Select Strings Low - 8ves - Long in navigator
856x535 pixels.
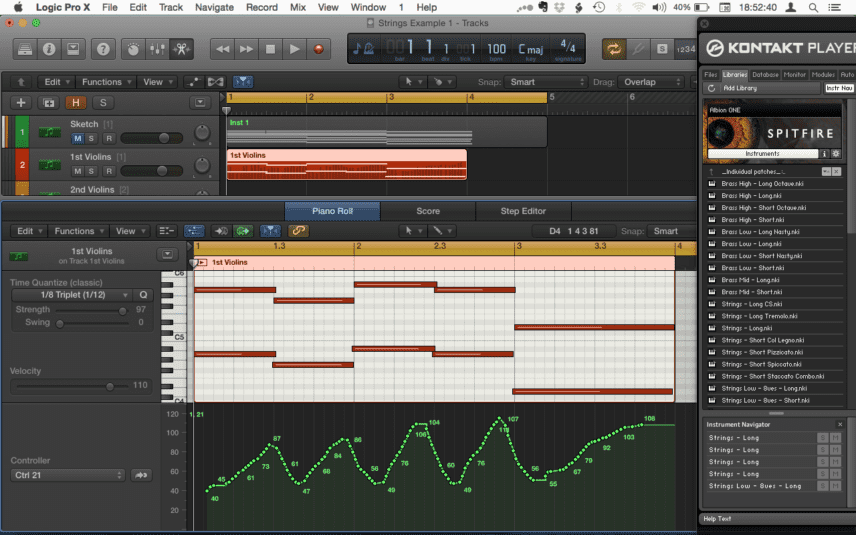tap(755, 486)
